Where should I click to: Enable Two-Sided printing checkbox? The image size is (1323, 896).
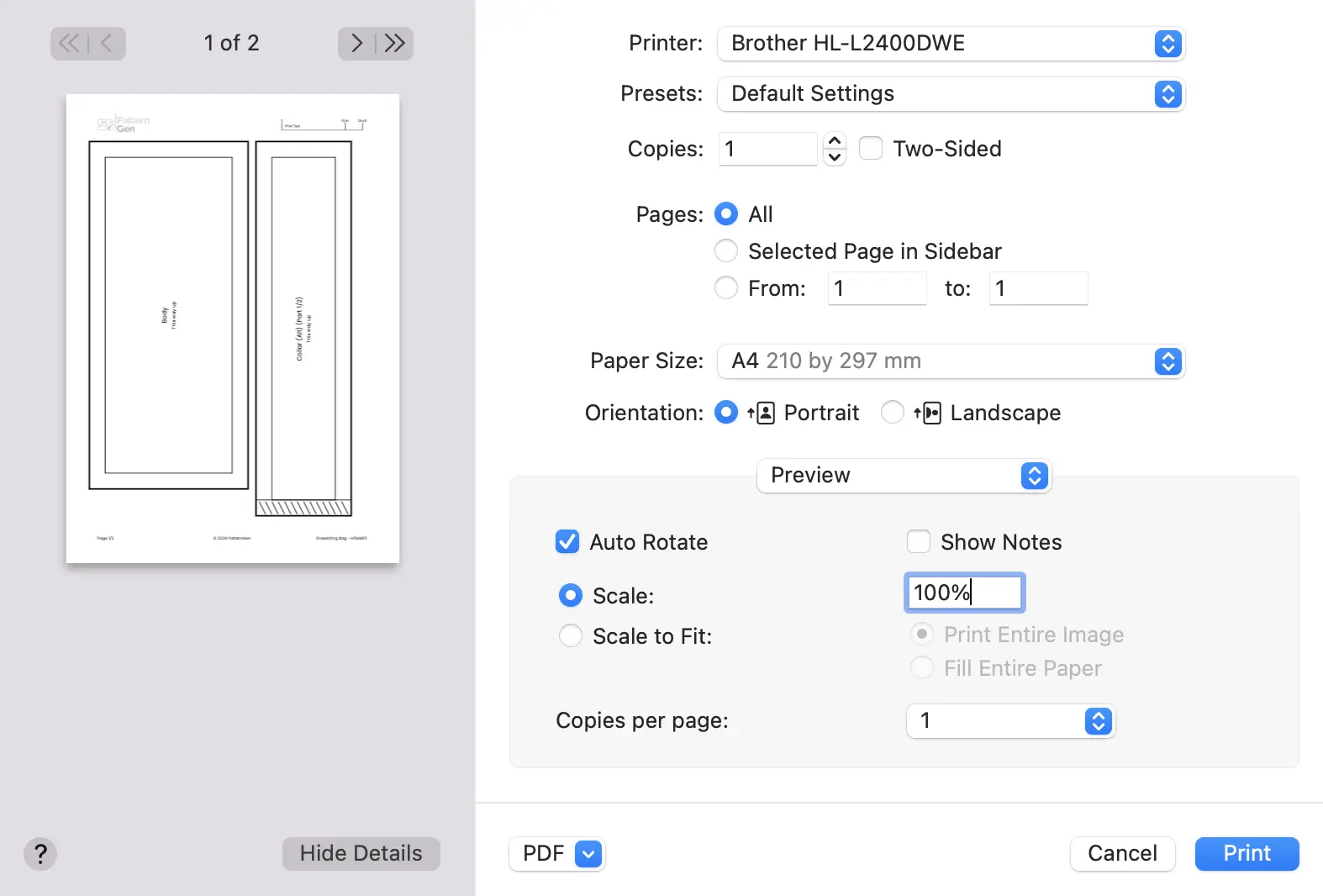(871, 149)
